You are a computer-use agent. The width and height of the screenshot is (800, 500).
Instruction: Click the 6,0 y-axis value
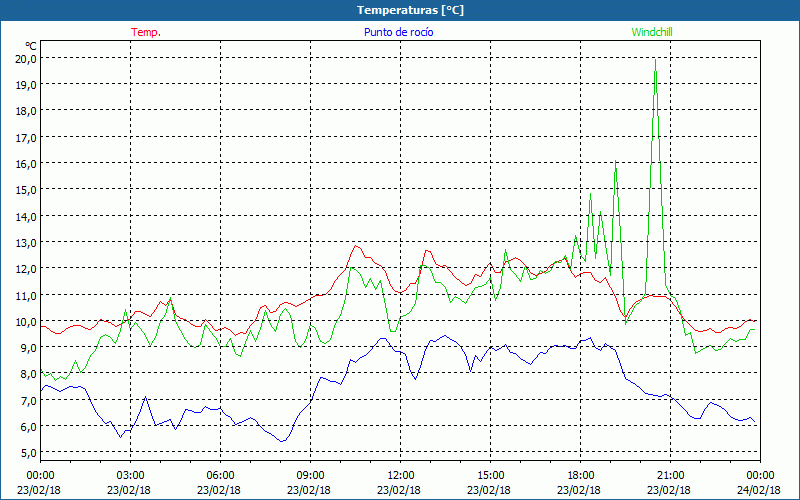(x=29, y=427)
